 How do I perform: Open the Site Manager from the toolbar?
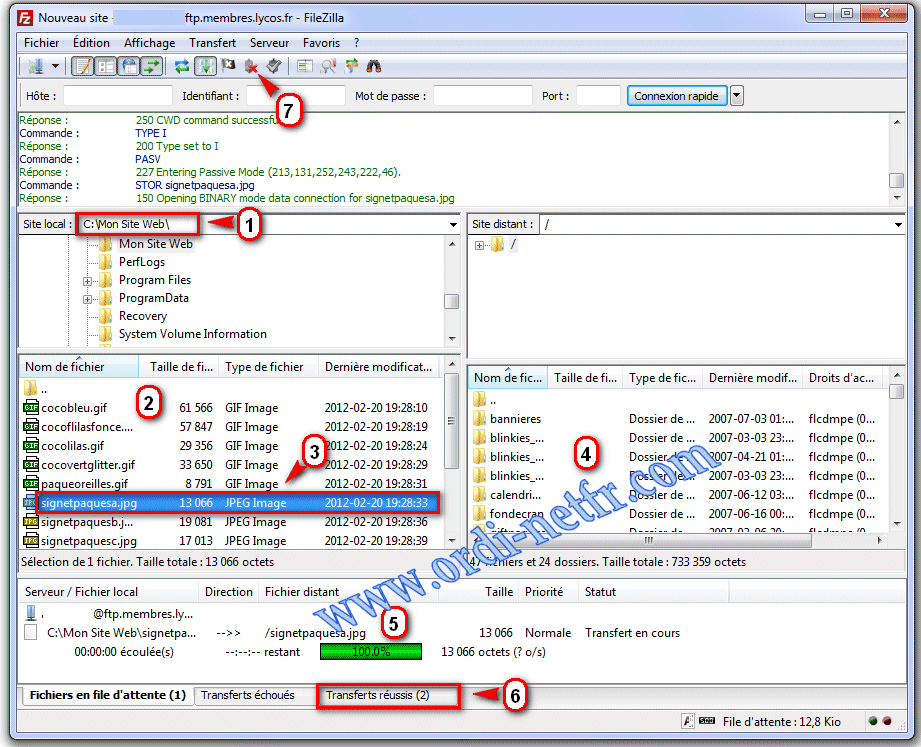(36, 66)
